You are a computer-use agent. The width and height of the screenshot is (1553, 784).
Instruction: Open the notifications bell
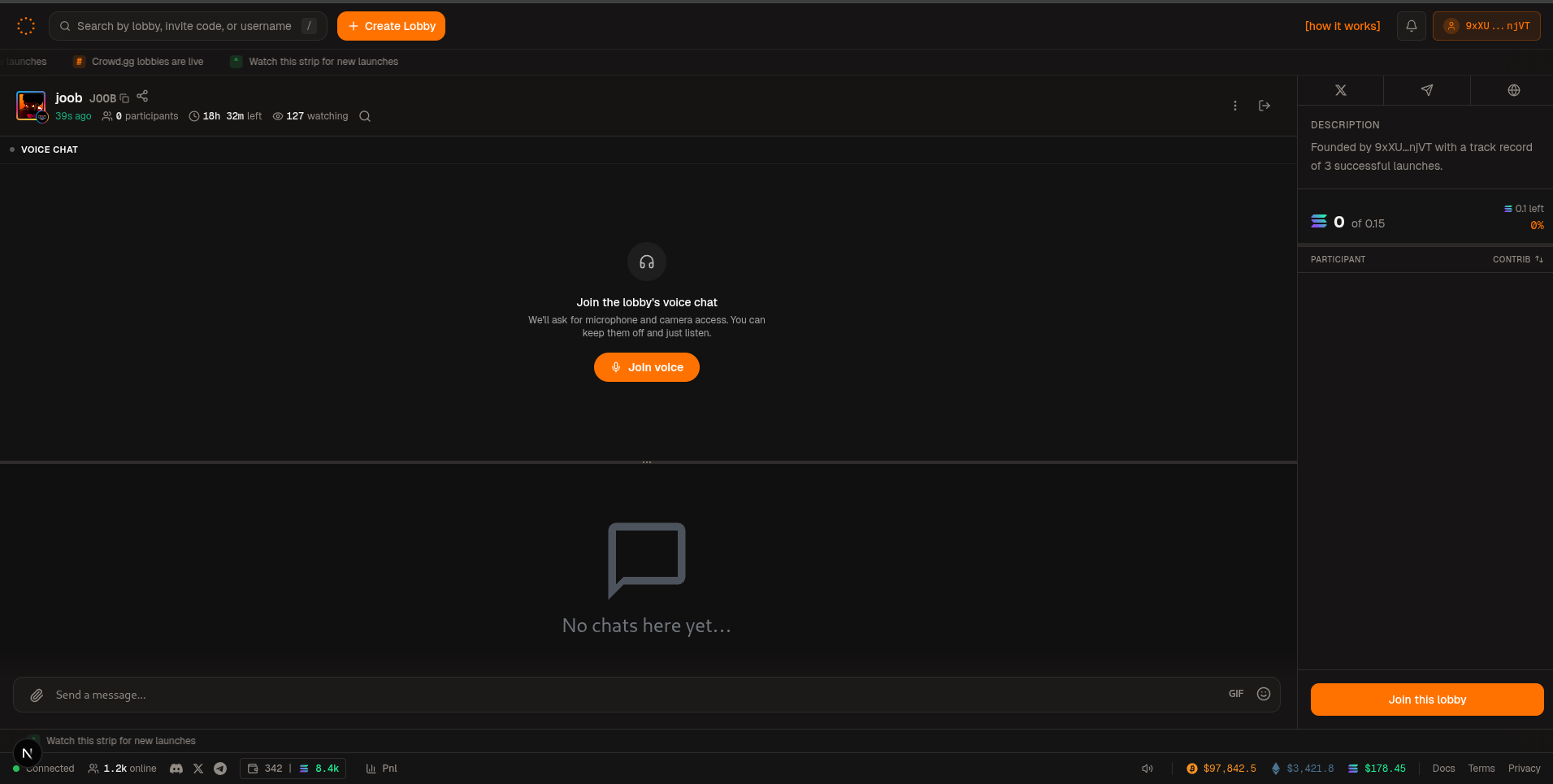pyautogui.click(x=1411, y=26)
